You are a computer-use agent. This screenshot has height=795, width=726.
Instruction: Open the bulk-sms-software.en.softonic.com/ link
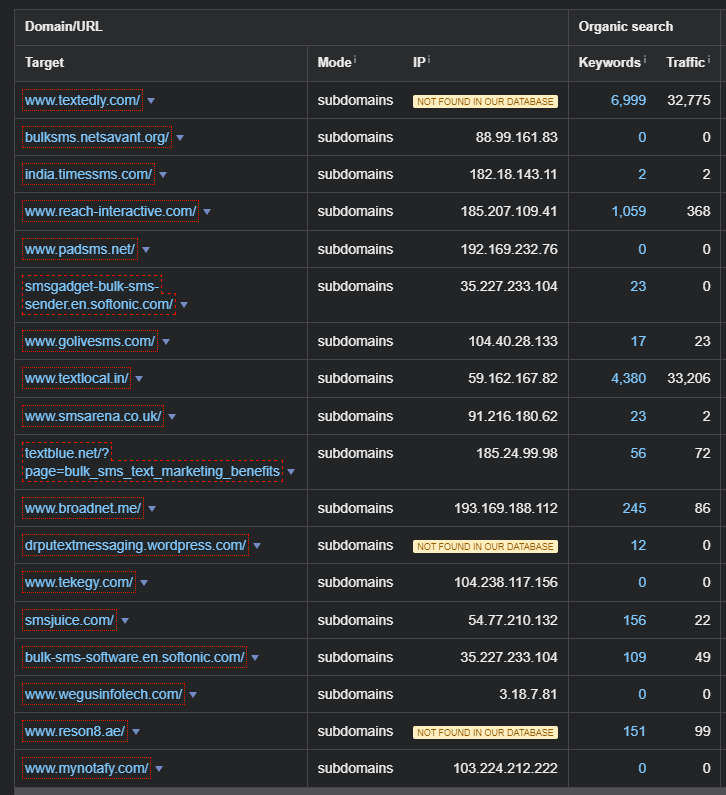click(134, 658)
